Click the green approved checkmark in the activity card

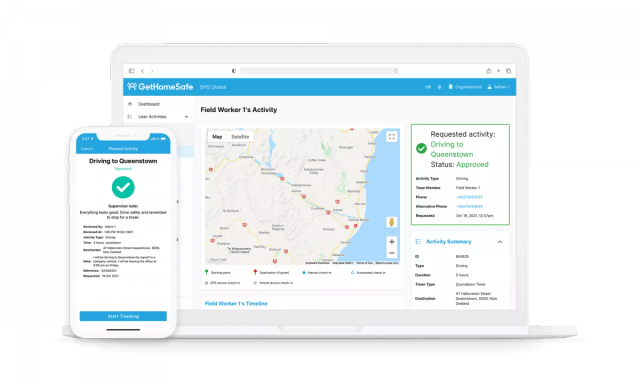point(421,148)
